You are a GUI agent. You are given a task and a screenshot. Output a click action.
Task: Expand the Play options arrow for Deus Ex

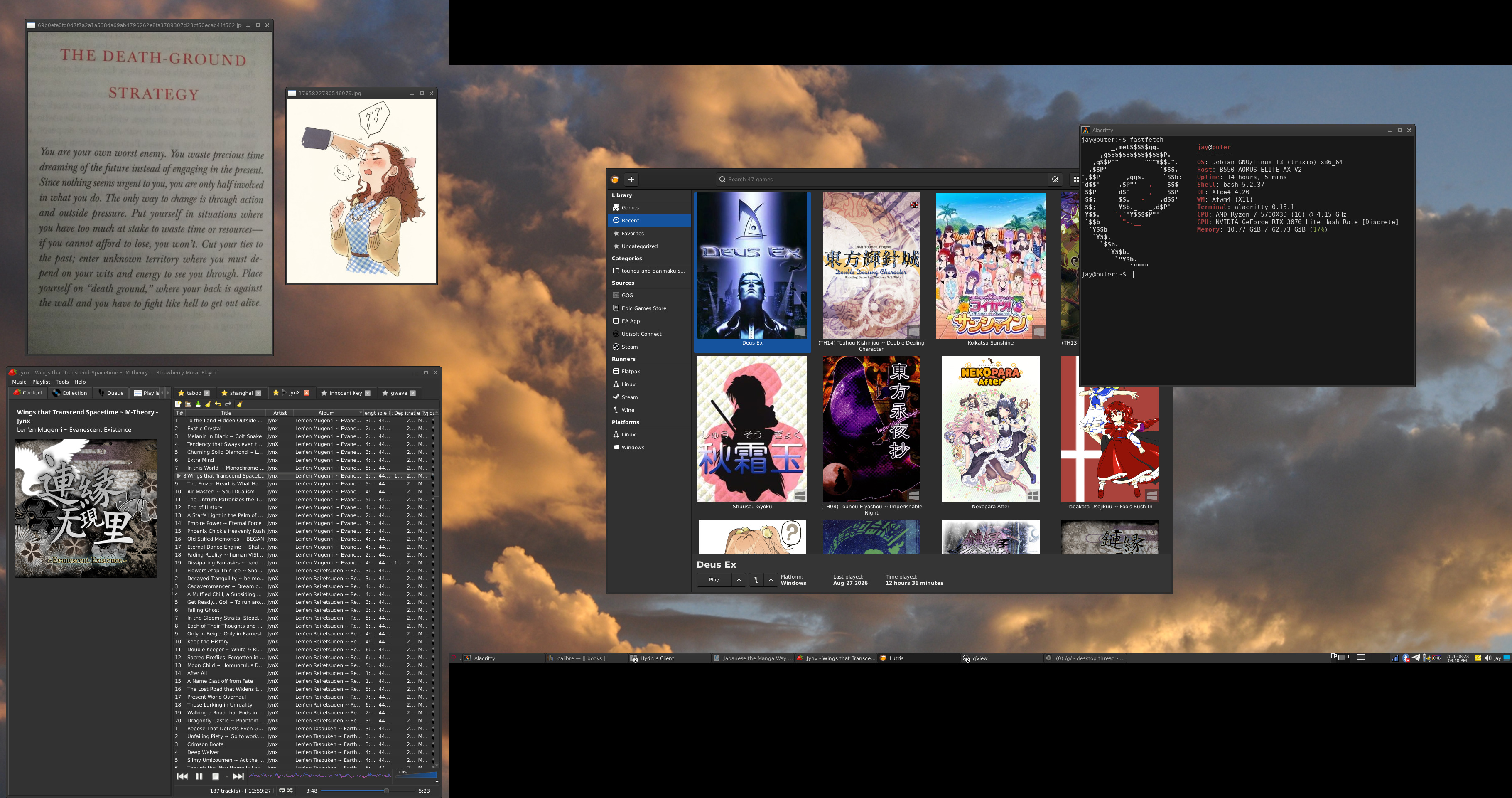739,580
